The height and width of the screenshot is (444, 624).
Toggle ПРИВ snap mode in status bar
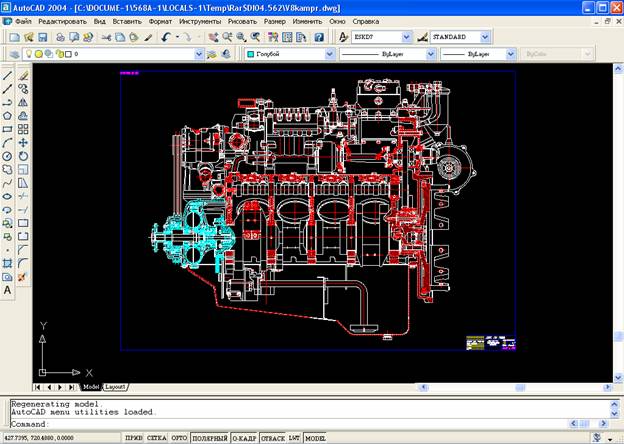click(x=134, y=438)
